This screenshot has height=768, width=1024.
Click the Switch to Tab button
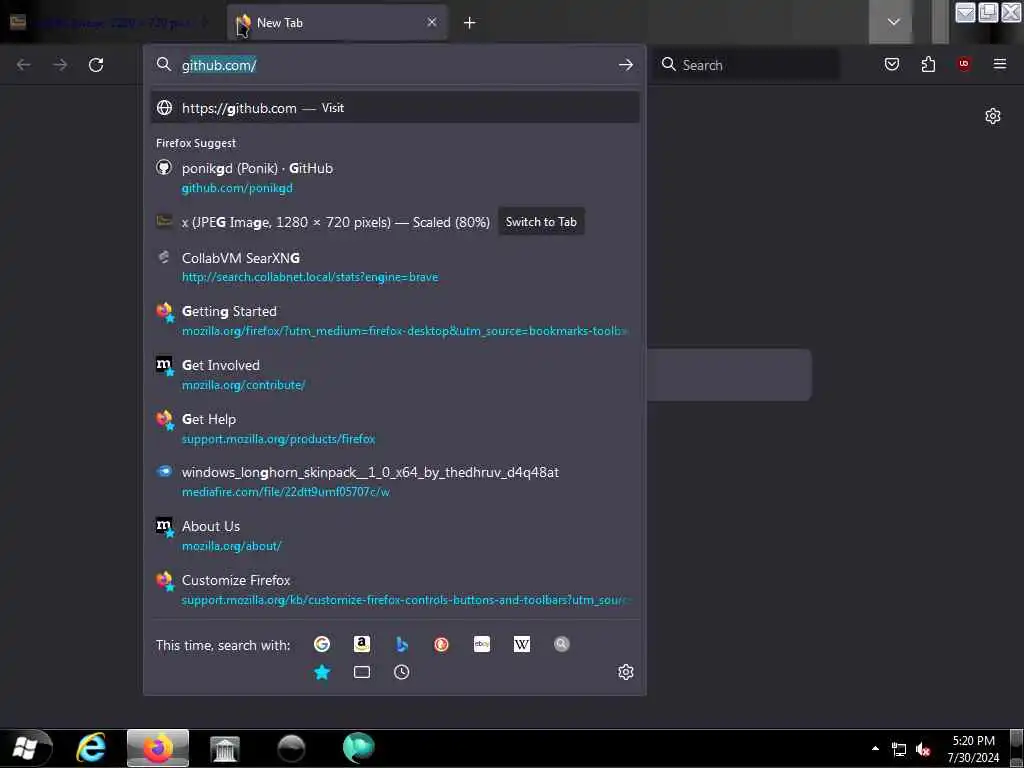pos(541,222)
